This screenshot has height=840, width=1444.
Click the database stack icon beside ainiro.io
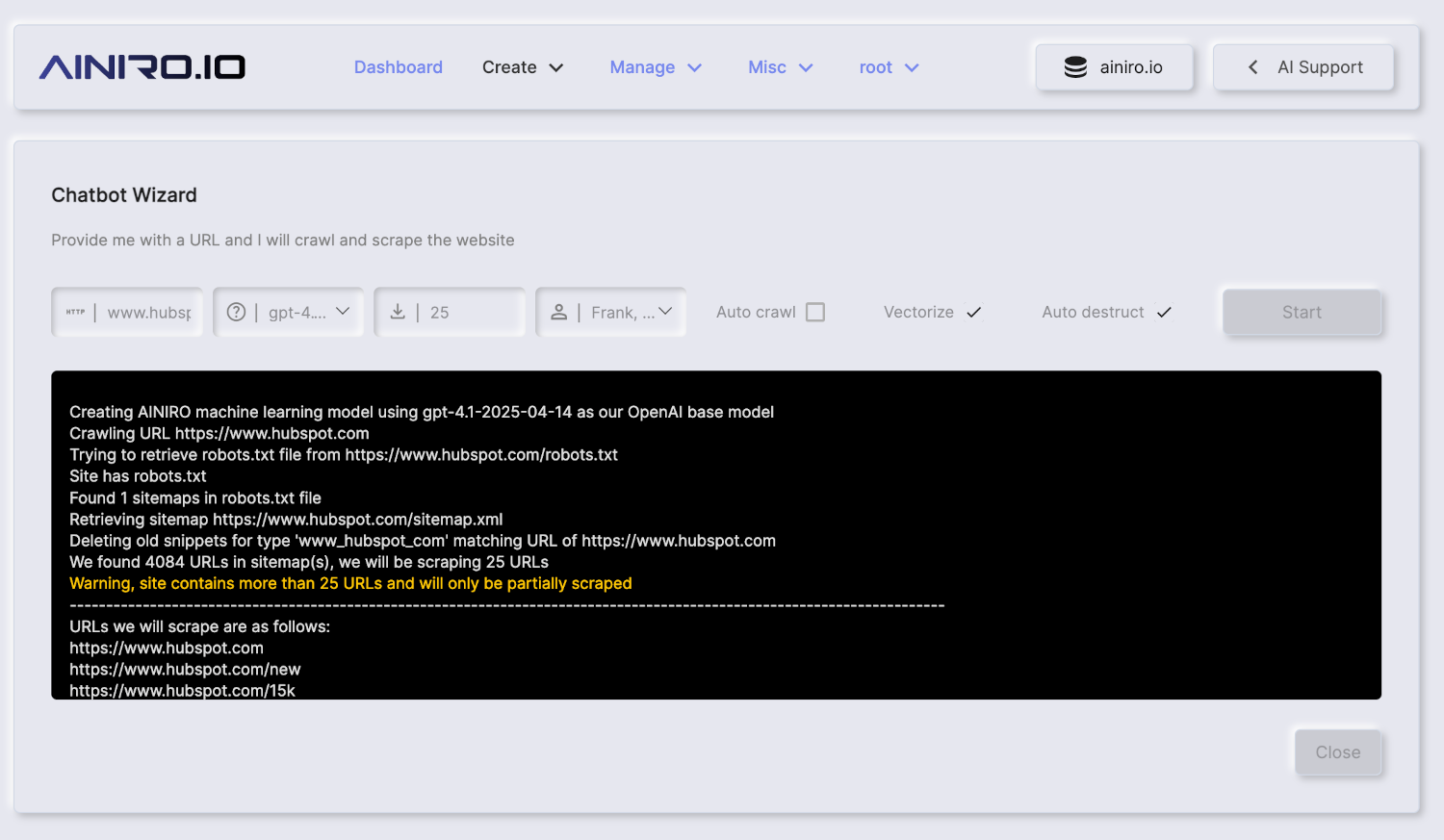coord(1075,67)
